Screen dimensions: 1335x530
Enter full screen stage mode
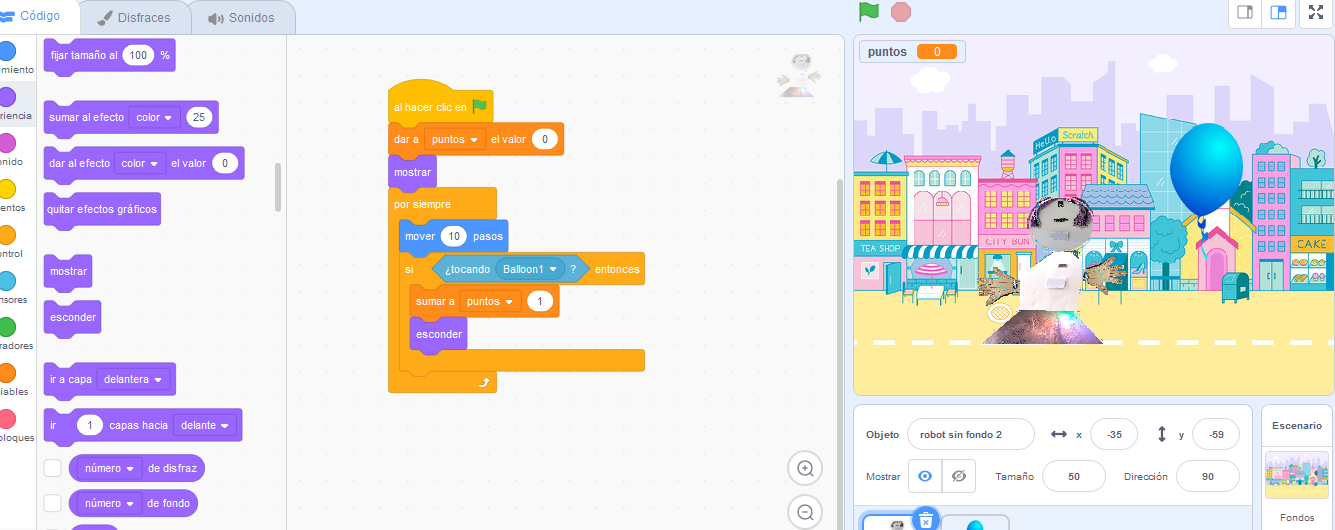(1317, 12)
